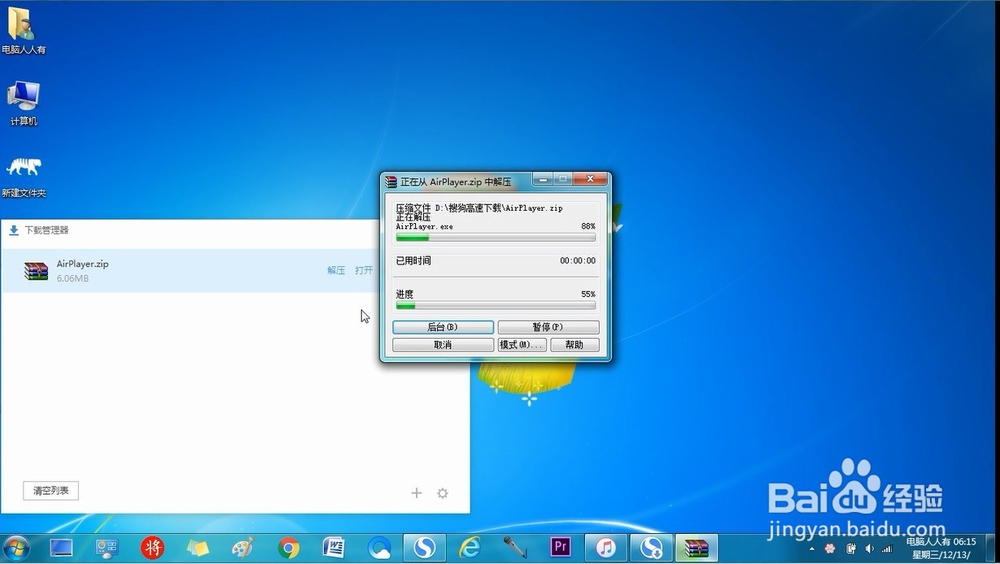
Task: Open microphone recorder icon in taskbar
Action: pyautogui.click(x=515, y=548)
